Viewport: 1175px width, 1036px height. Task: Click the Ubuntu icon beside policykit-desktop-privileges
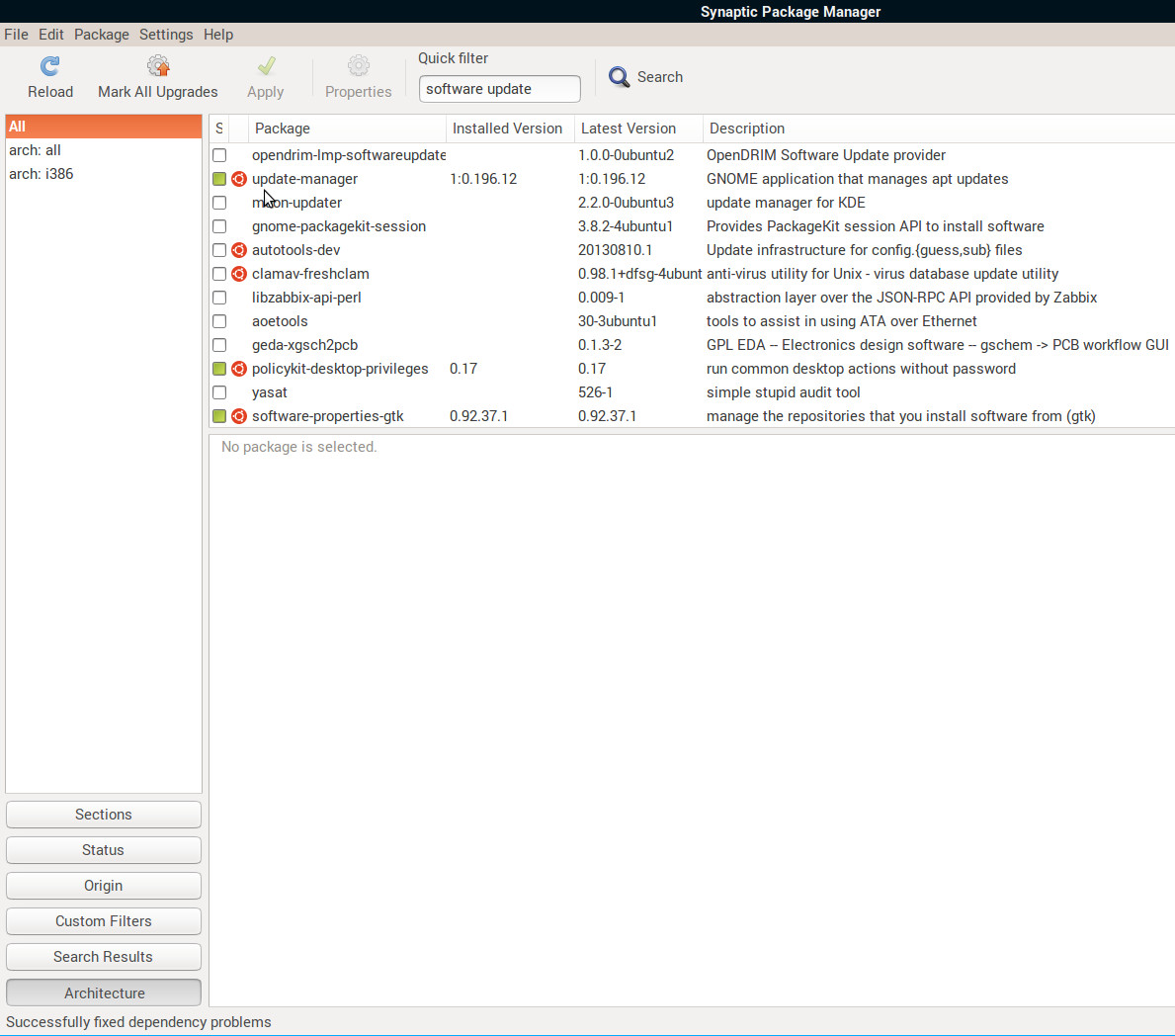point(239,369)
